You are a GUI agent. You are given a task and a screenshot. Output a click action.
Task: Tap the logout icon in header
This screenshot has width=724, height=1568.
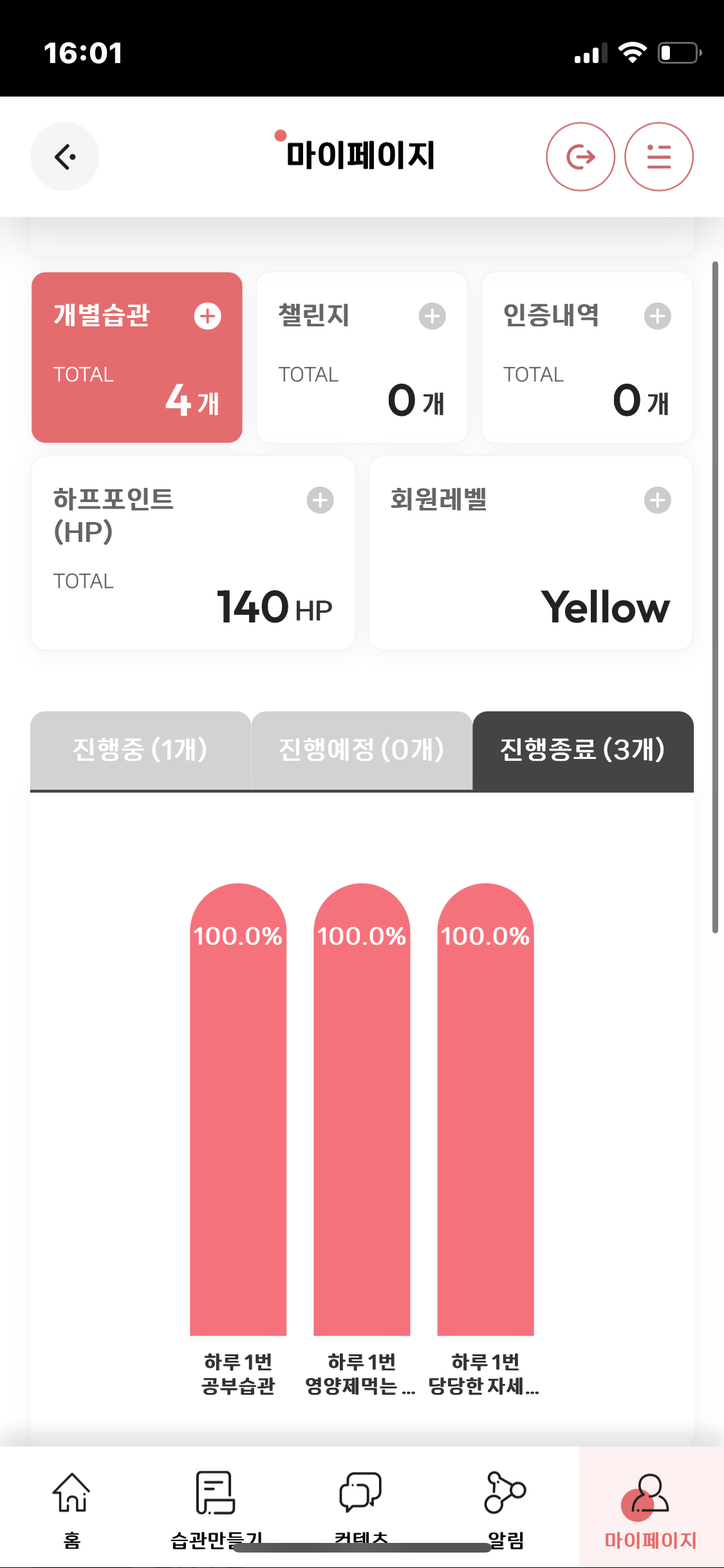pyautogui.click(x=580, y=156)
